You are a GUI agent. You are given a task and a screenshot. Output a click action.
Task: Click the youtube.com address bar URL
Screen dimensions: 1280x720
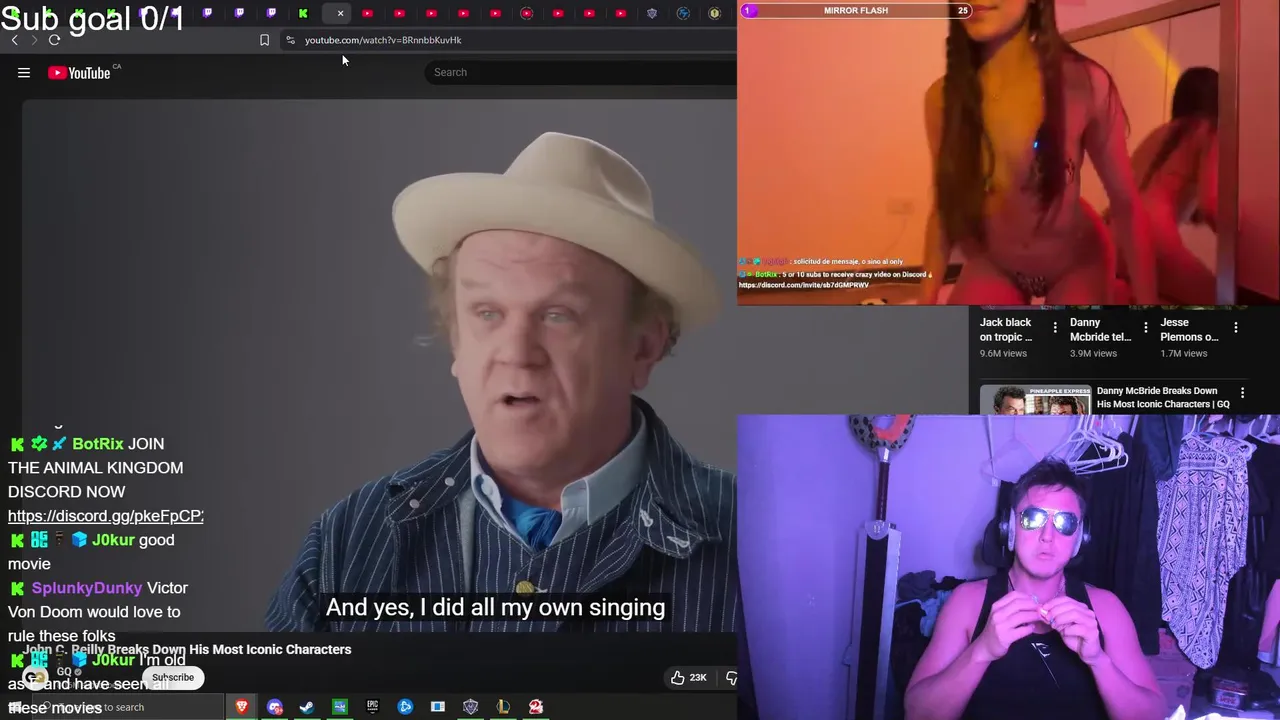coord(383,40)
